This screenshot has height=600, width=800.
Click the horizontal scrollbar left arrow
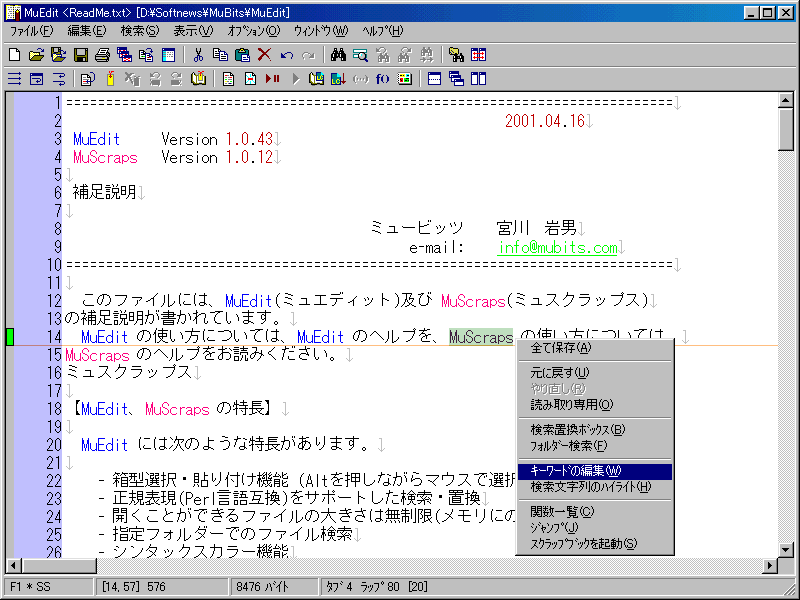[13, 565]
